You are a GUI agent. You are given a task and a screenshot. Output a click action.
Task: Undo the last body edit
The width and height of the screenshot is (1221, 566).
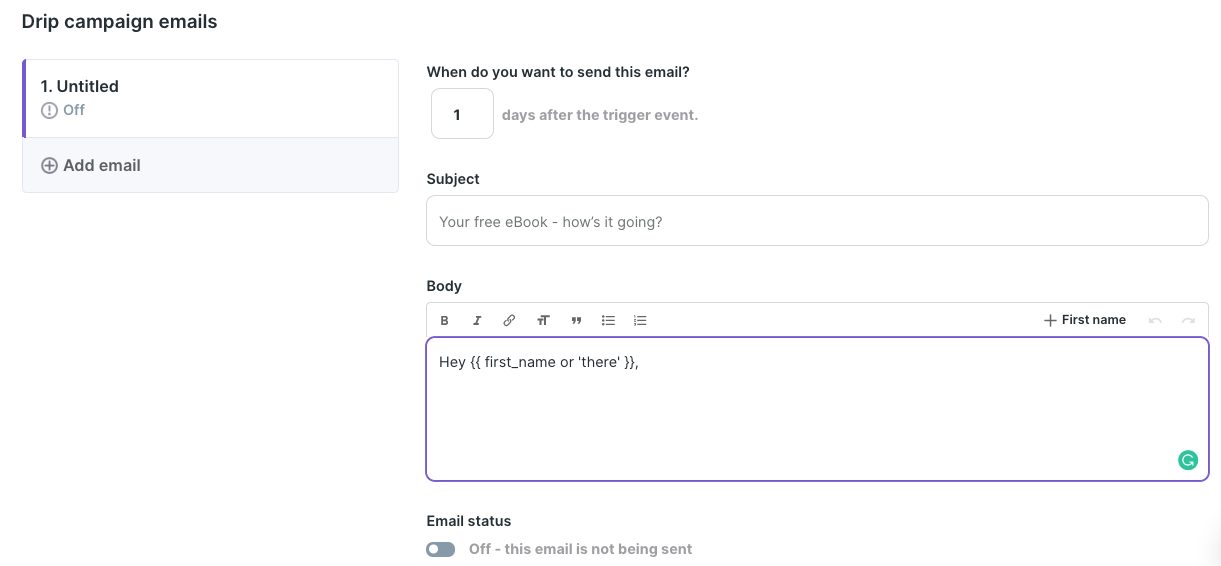(1156, 321)
